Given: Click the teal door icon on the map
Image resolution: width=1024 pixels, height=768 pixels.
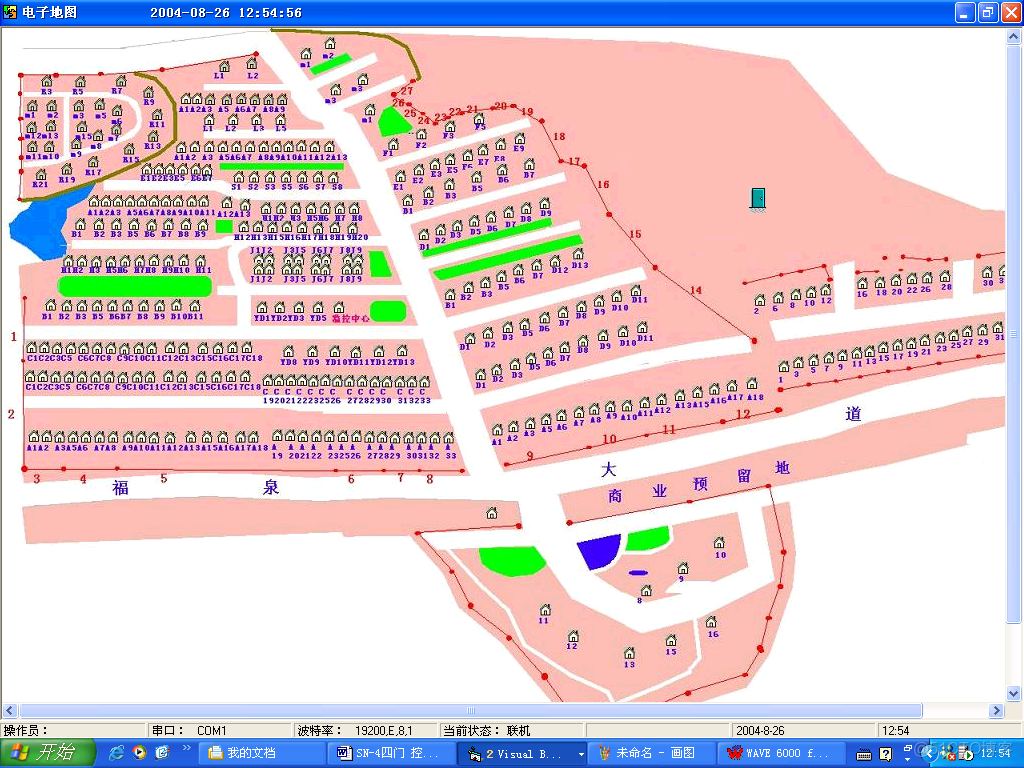Looking at the screenshot, I should tap(758, 199).
